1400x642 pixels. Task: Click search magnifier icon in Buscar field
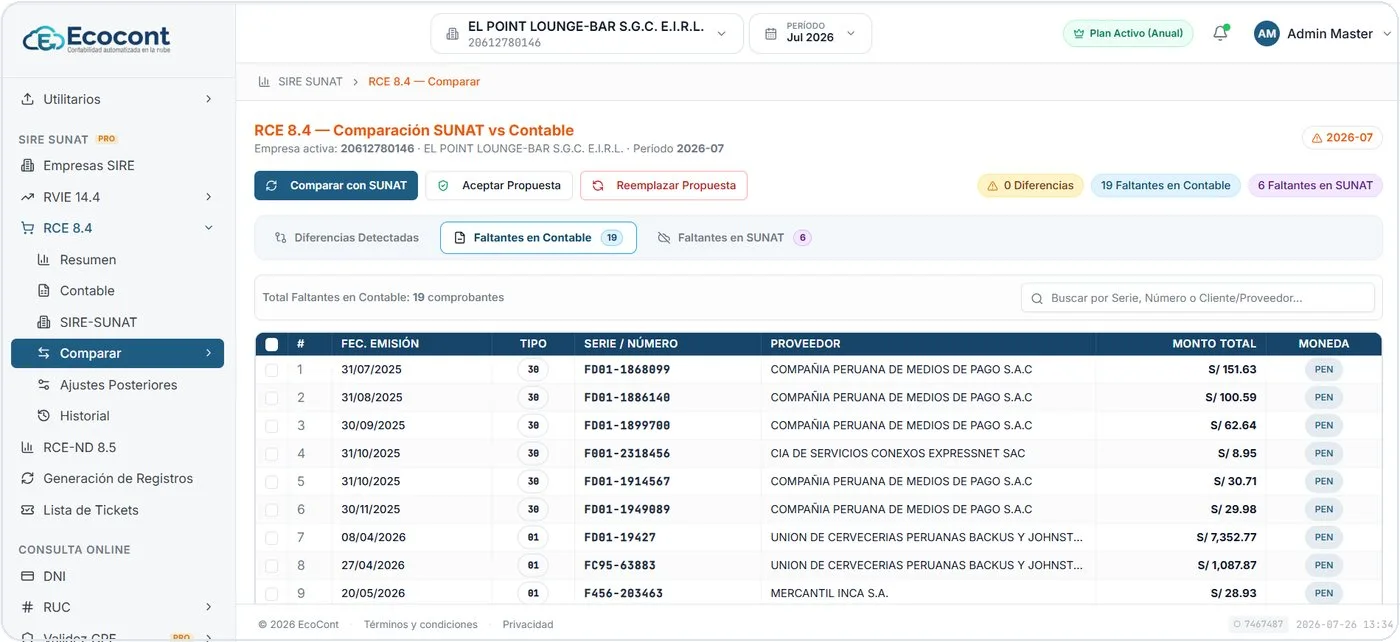[x=1037, y=298]
